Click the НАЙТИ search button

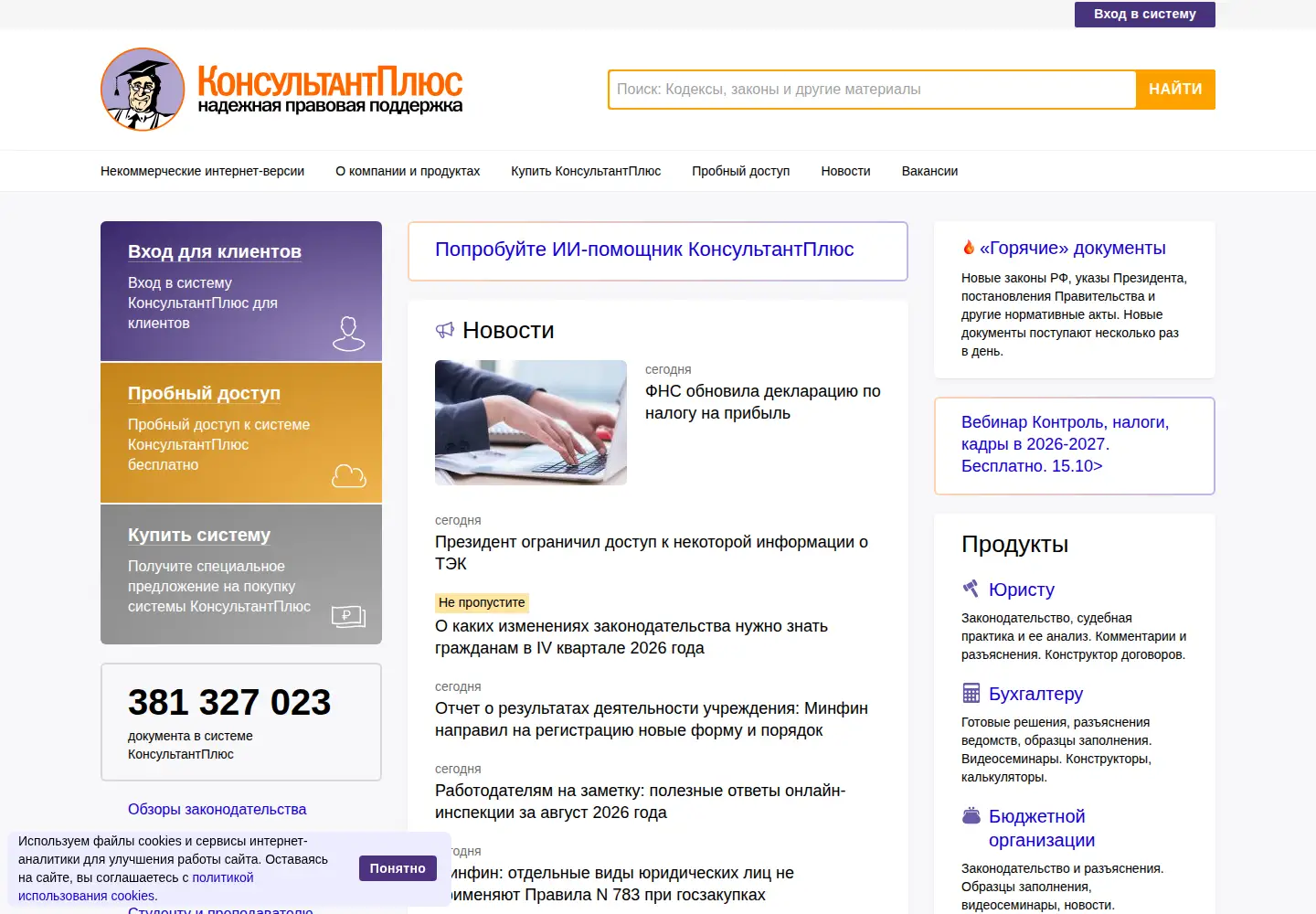pos(1175,90)
